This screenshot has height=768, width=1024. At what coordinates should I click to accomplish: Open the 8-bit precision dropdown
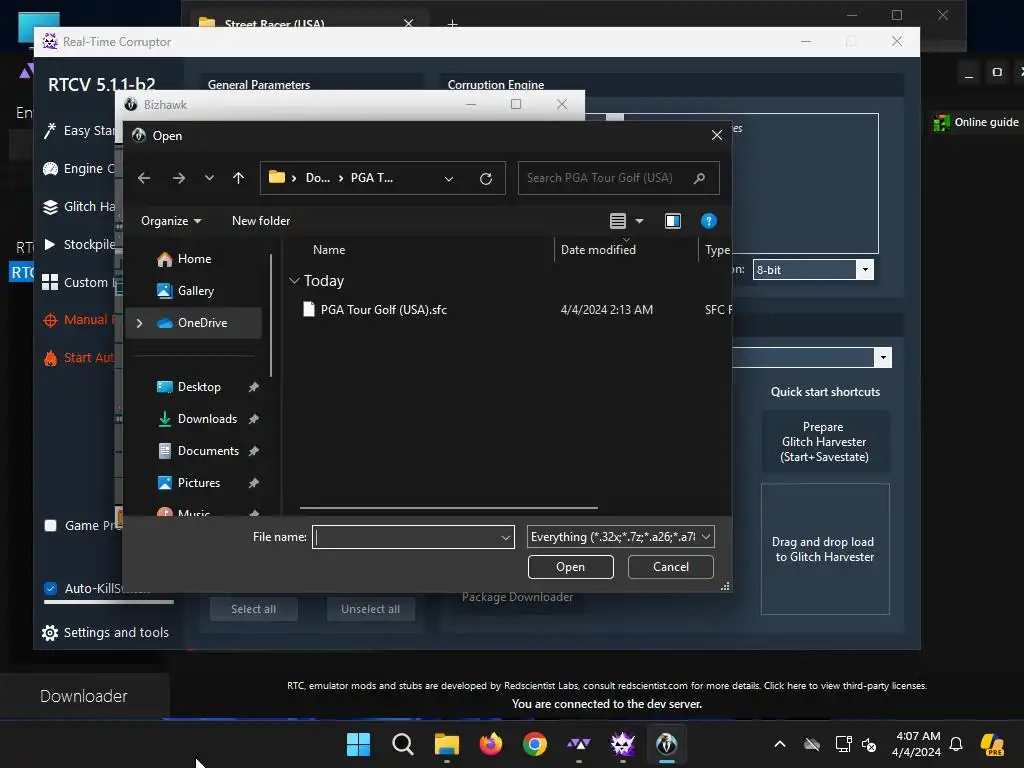point(813,270)
